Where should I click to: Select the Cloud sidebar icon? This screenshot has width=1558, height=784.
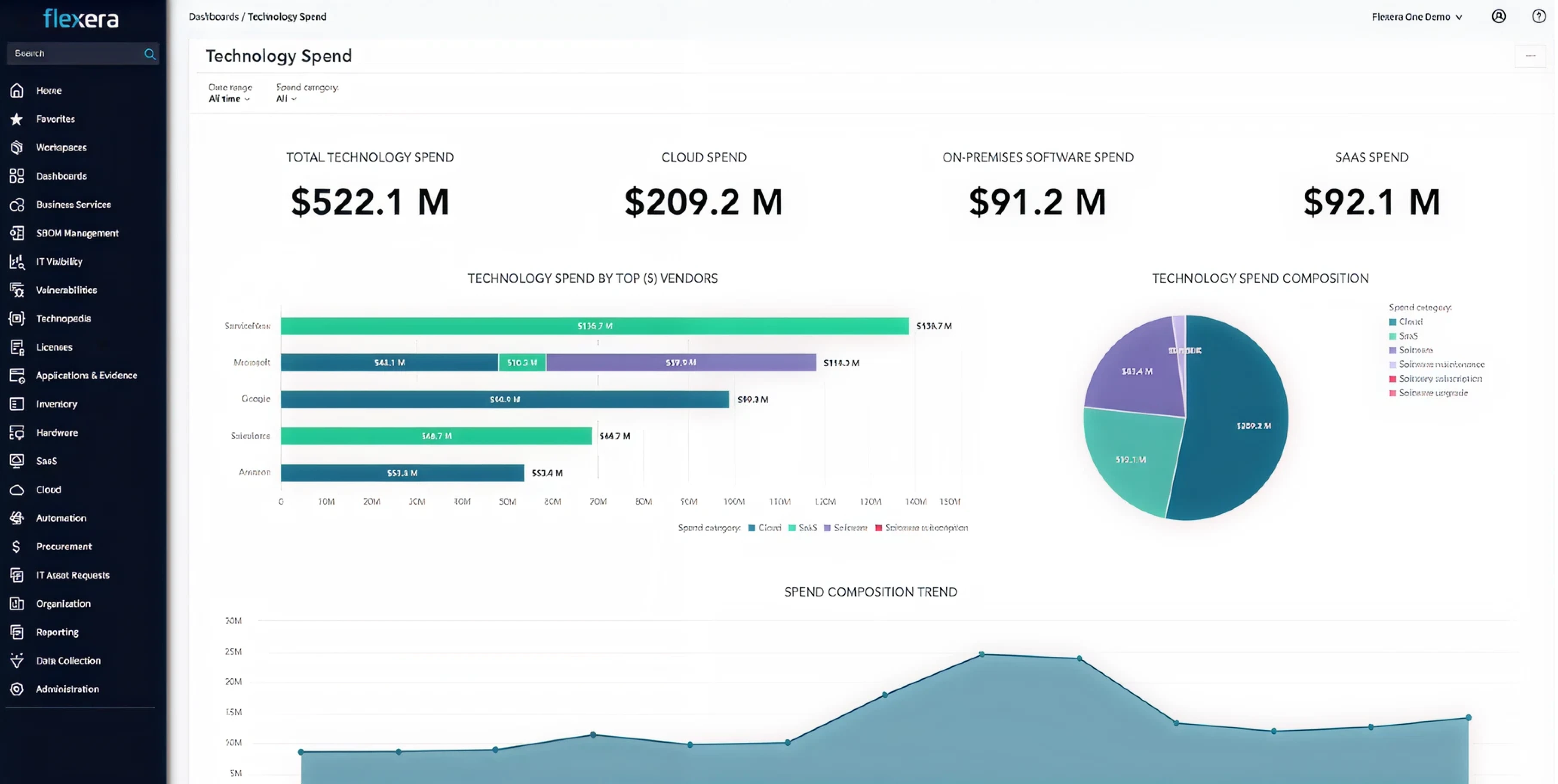[17, 490]
